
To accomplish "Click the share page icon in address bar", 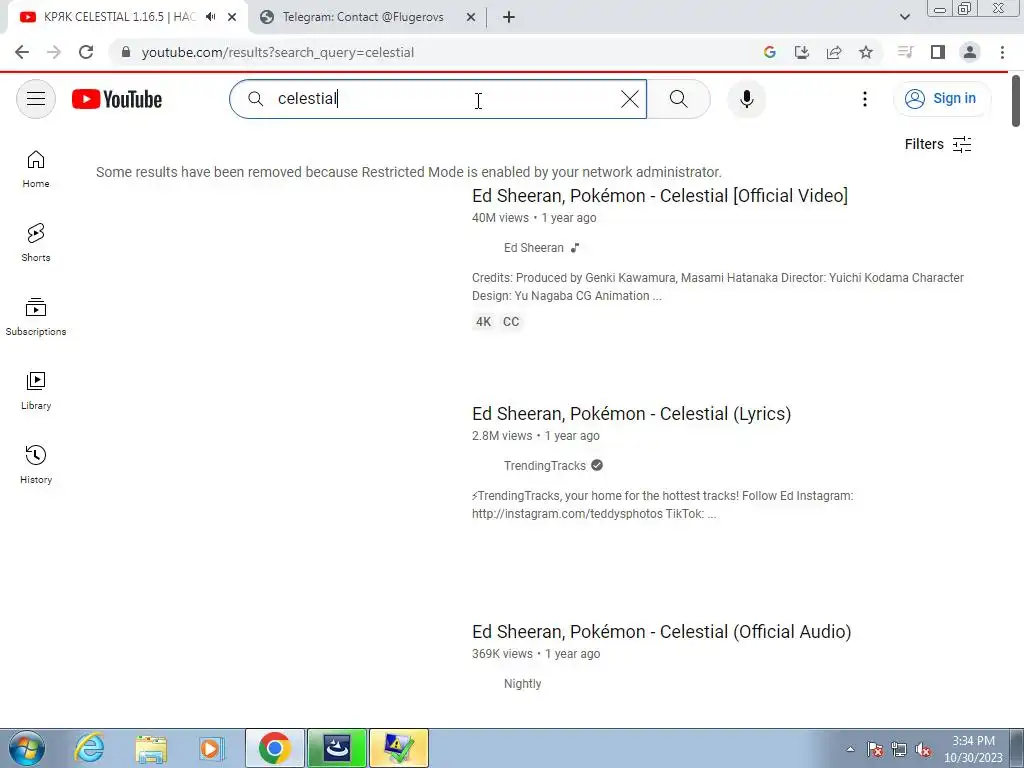I will click(834, 52).
